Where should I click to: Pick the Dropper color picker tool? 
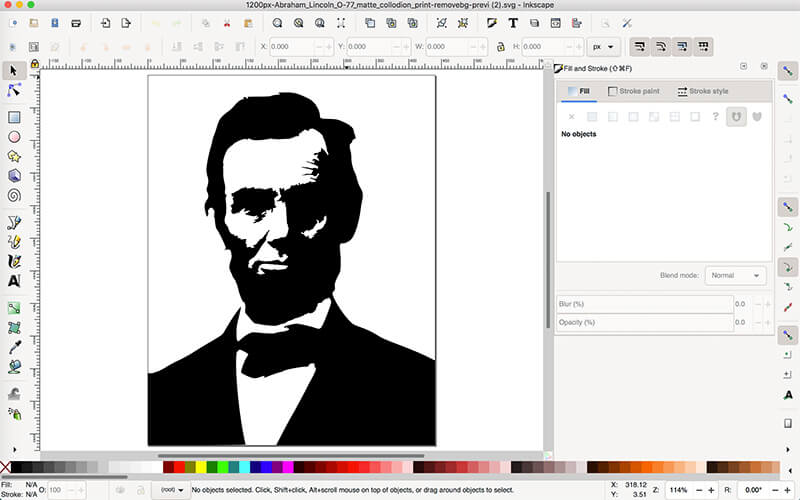coord(14,347)
